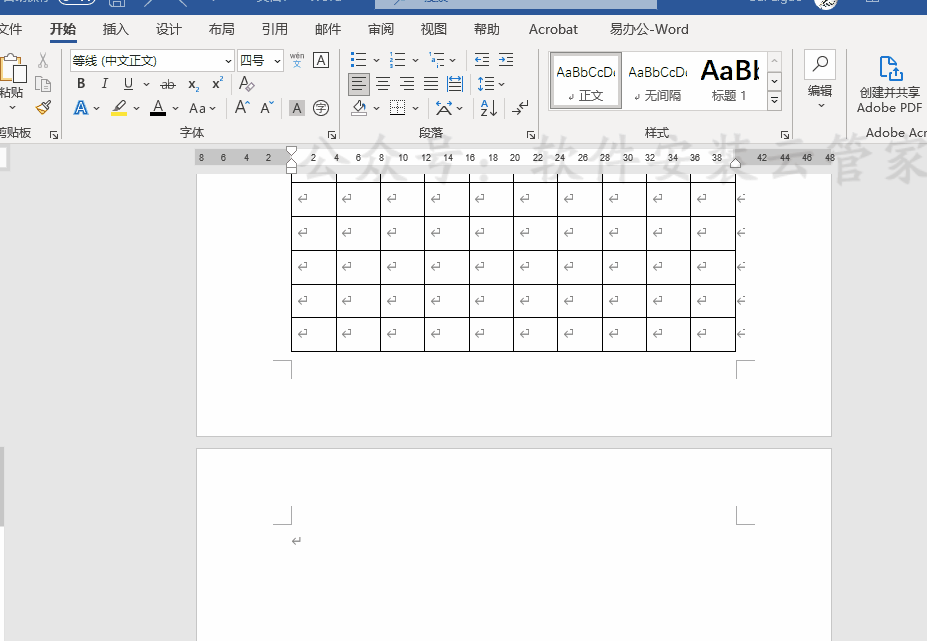Click the Format Painter brush icon

click(43, 107)
